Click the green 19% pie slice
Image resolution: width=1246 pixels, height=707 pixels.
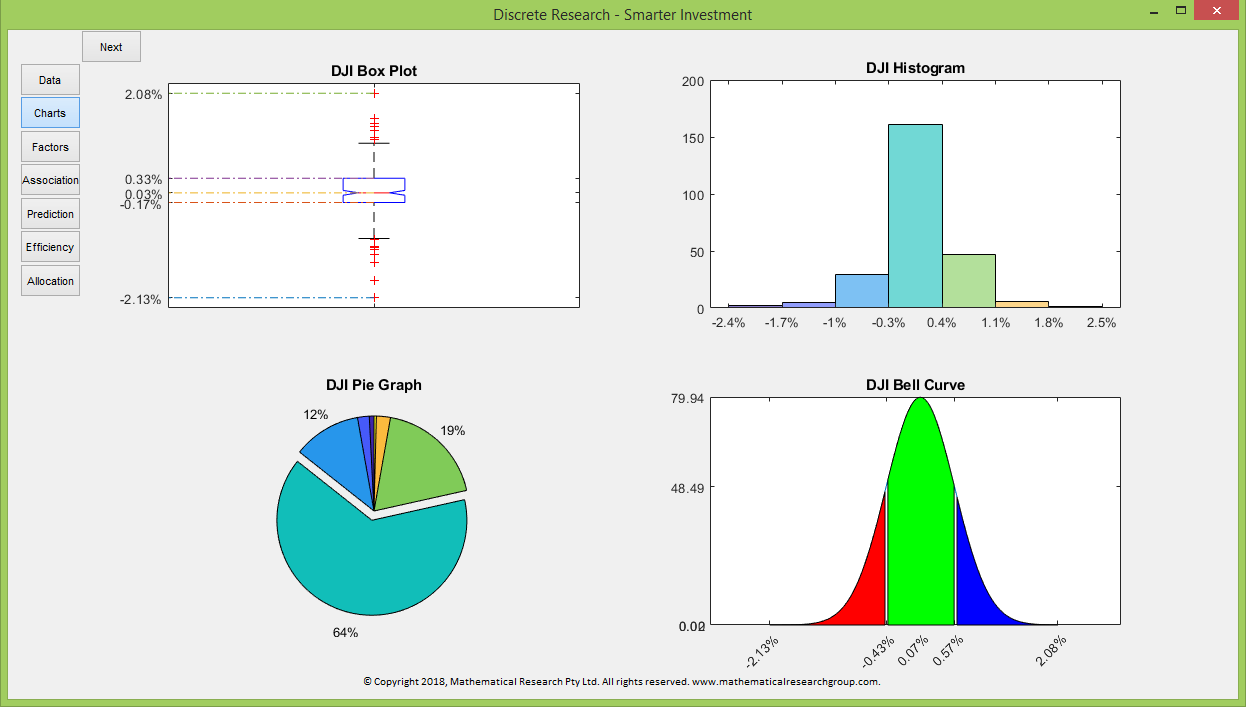(420, 460)
